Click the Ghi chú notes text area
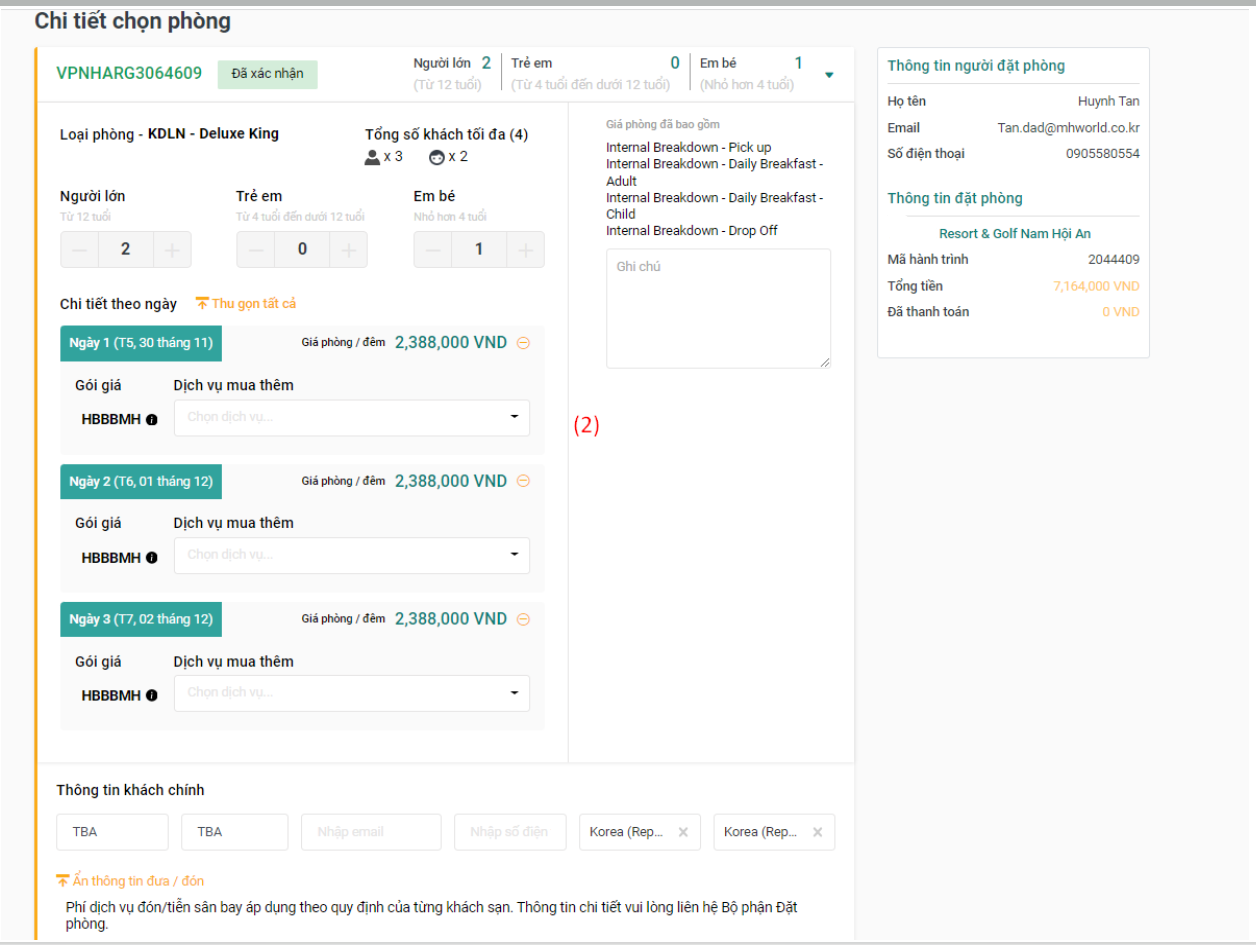 point(718,308)
